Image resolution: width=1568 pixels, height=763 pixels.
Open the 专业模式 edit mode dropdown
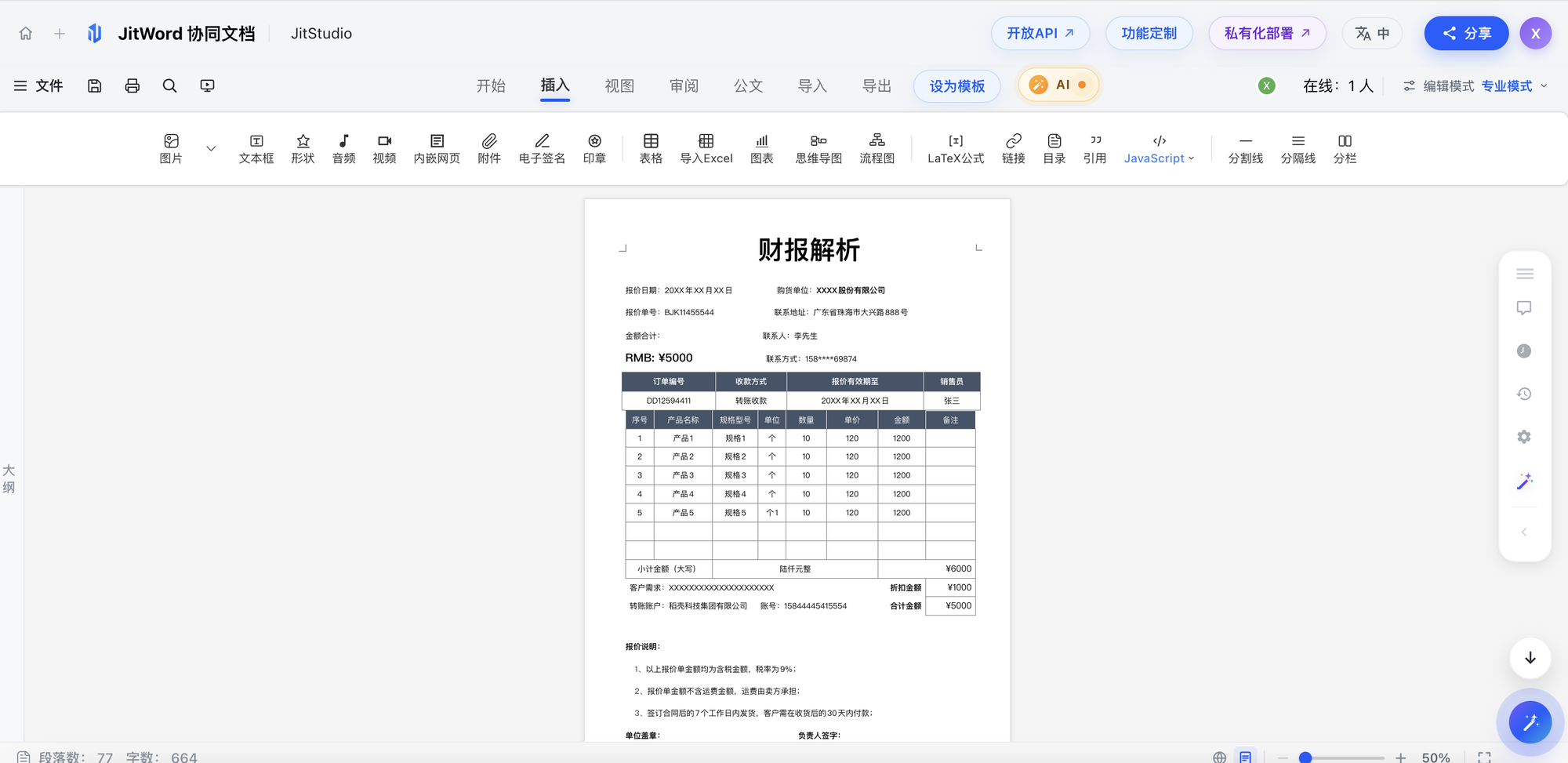1515,86
